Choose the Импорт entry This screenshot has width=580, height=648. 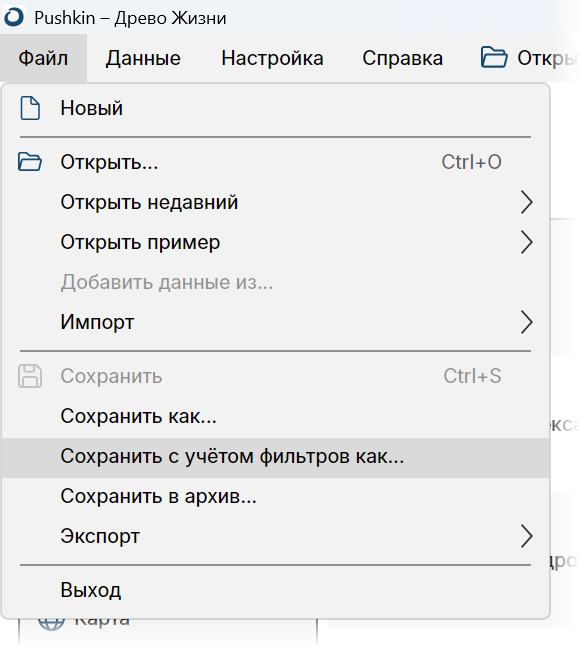[276, 322]
